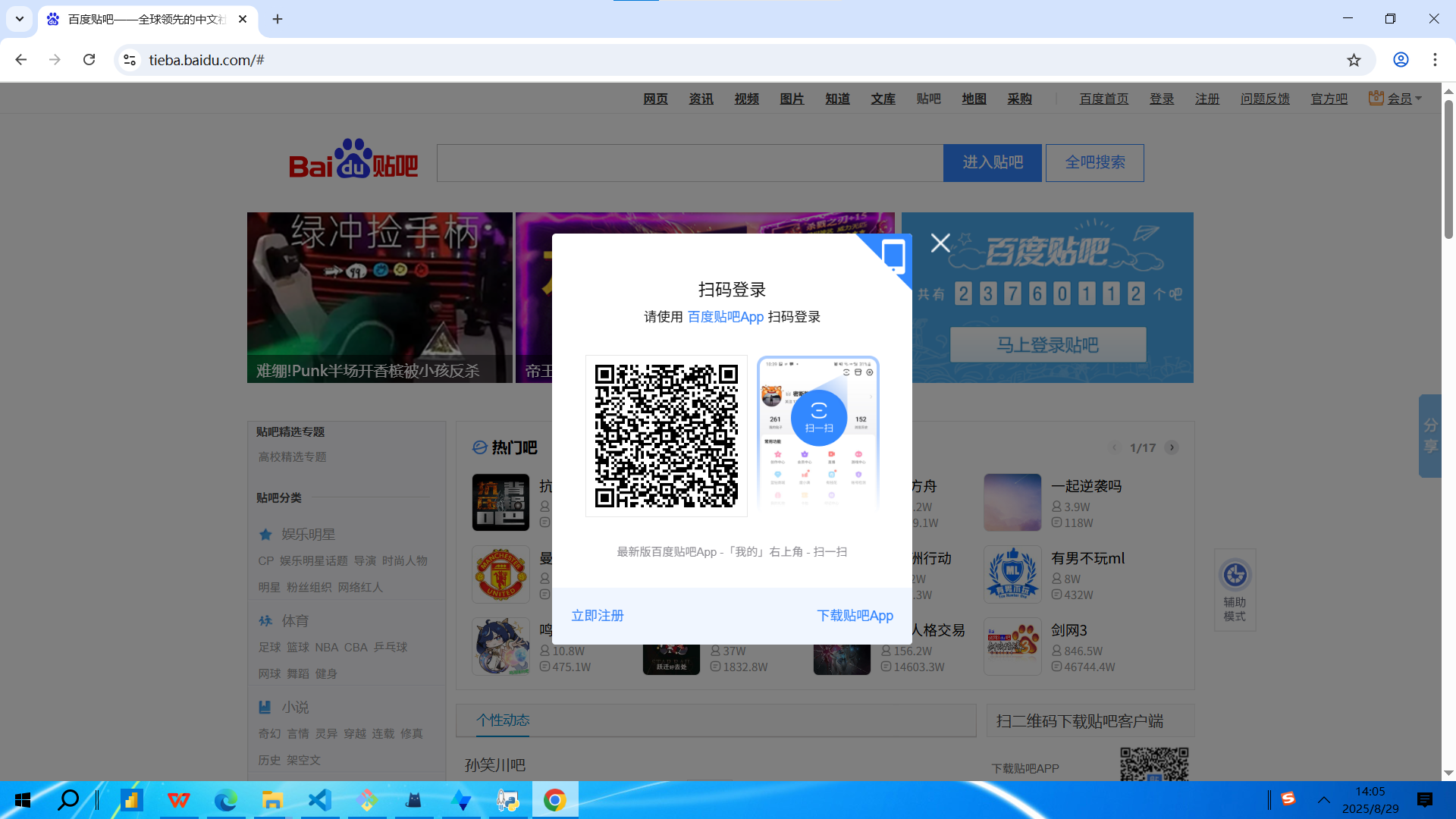The height and width of the screenshot is (819, 1456).
Task: Open 地图 in top navigation
Action: [x=974, y=99]
